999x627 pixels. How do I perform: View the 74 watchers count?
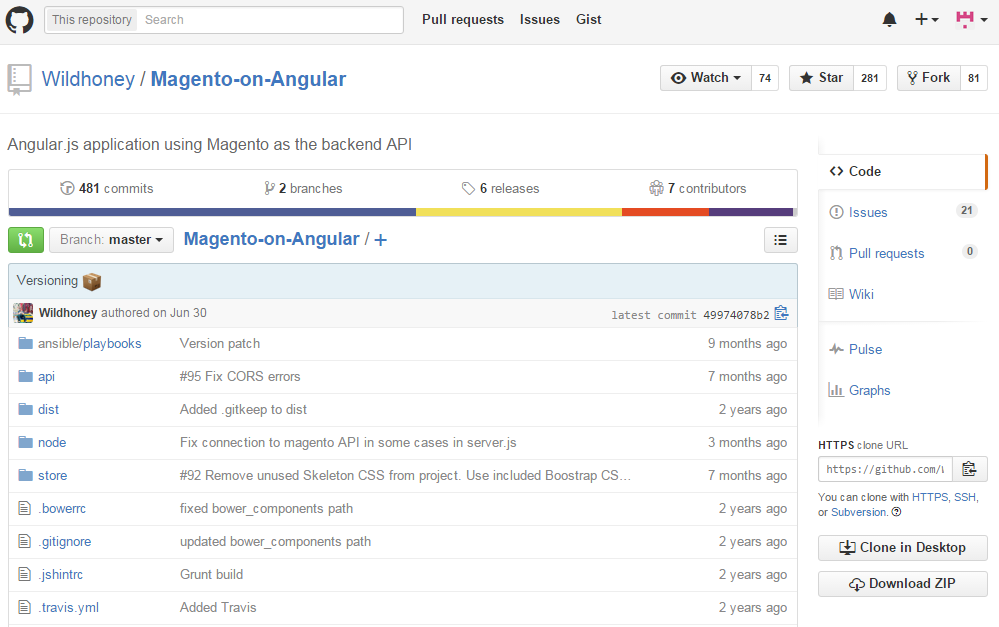[765, 78]
